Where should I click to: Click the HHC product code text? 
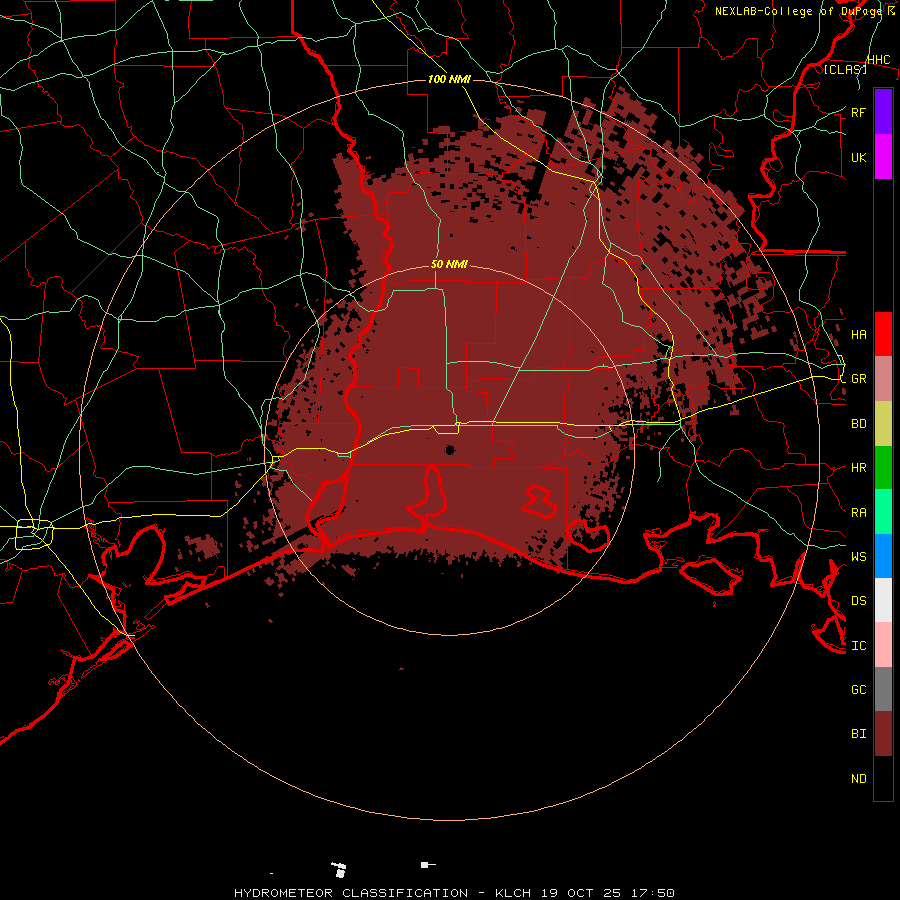(x=879, y=60)
